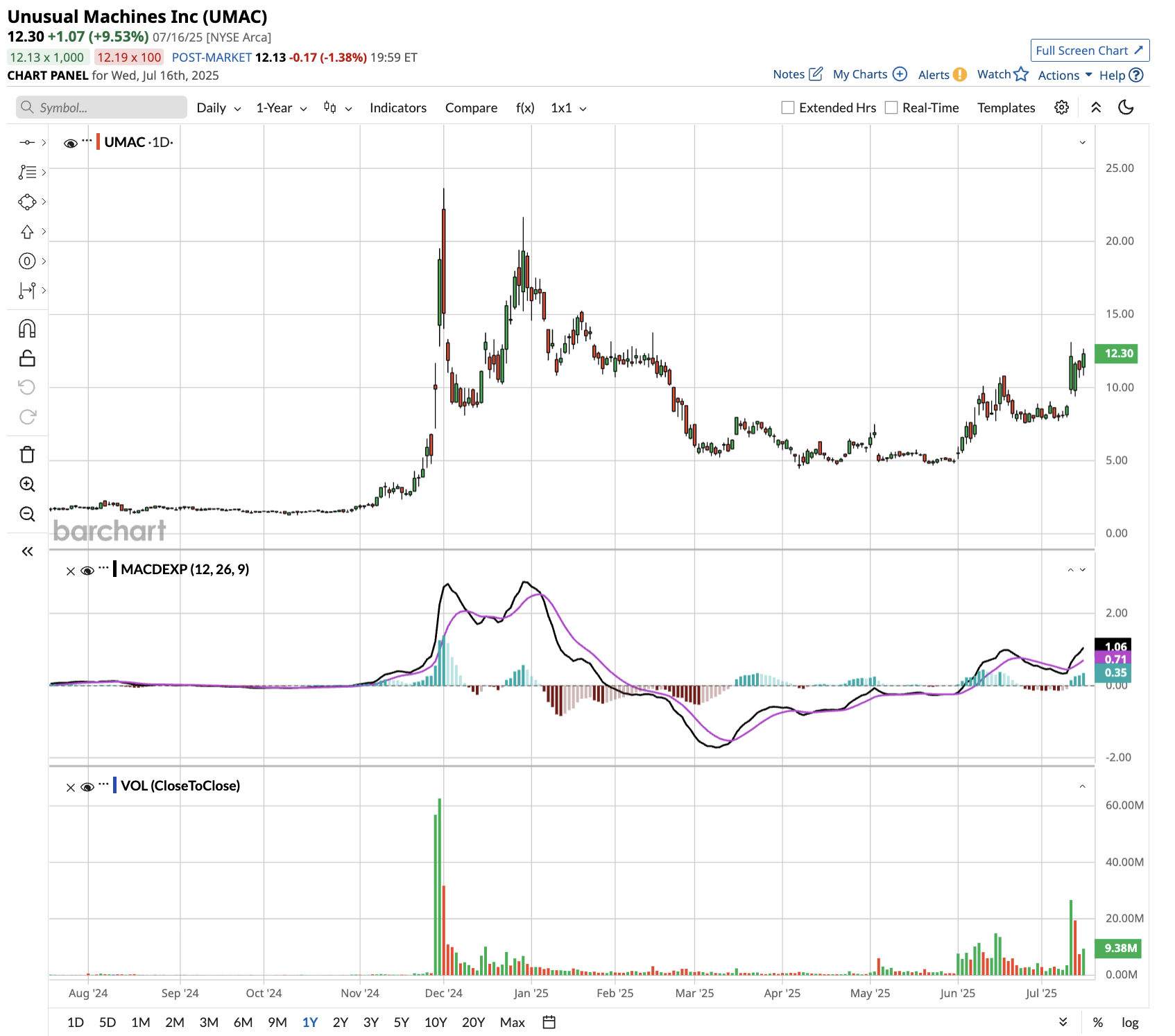Open the Alerts warning icon
Image resolution: width=1175 pixels, height=1036 pixels.
click(960, 74)
